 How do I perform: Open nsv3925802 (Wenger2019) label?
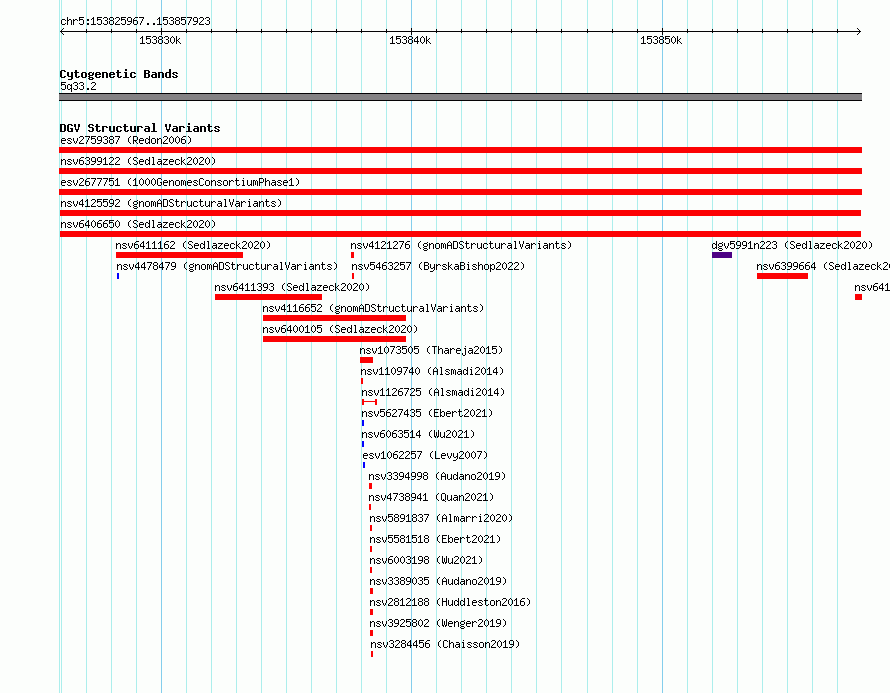(x=438, y=623)
